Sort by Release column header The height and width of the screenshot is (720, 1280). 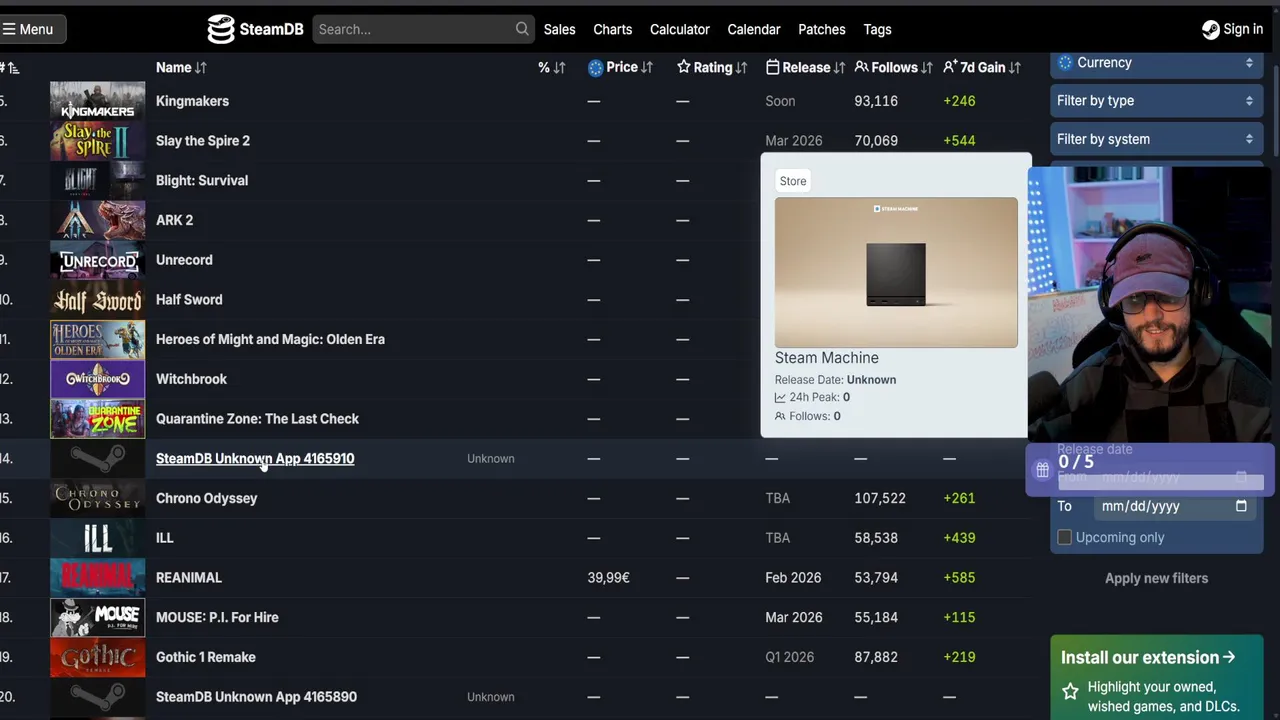[x=805, y=67]
